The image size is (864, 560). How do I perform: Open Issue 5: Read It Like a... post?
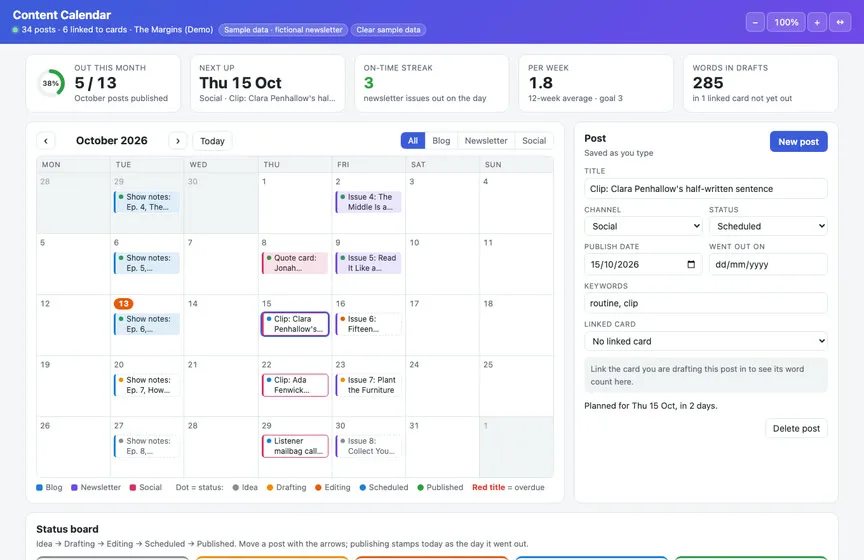pyautogui.click(x=369, y=263)
